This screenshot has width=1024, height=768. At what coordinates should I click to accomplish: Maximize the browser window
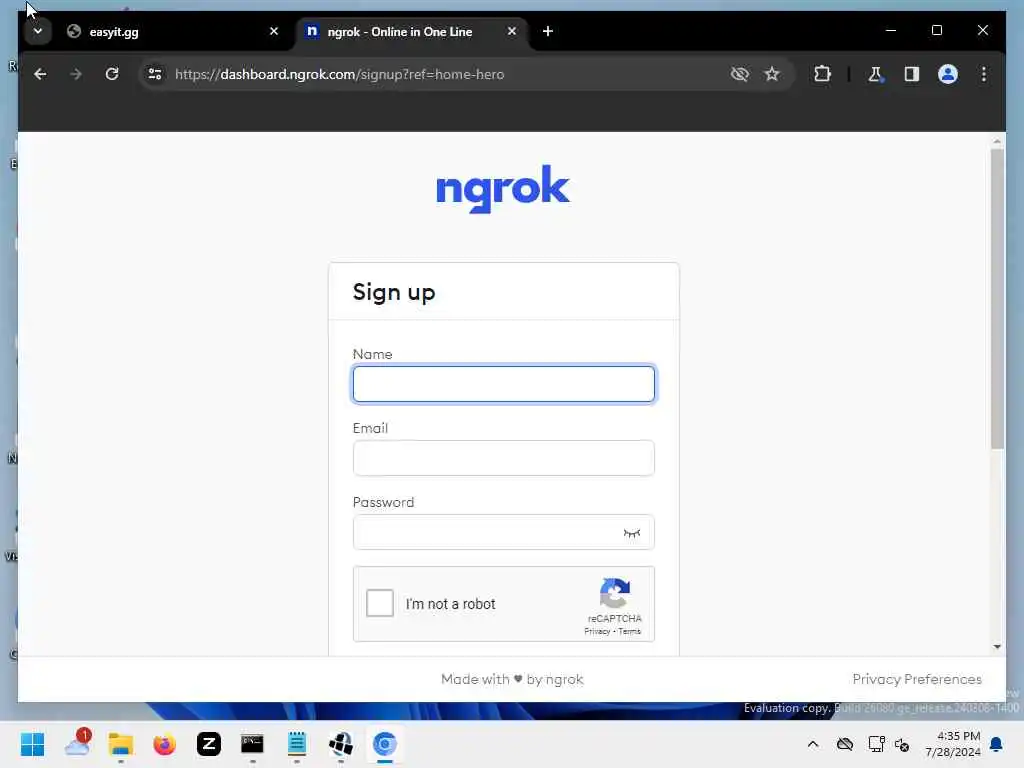tap(936, 30)
